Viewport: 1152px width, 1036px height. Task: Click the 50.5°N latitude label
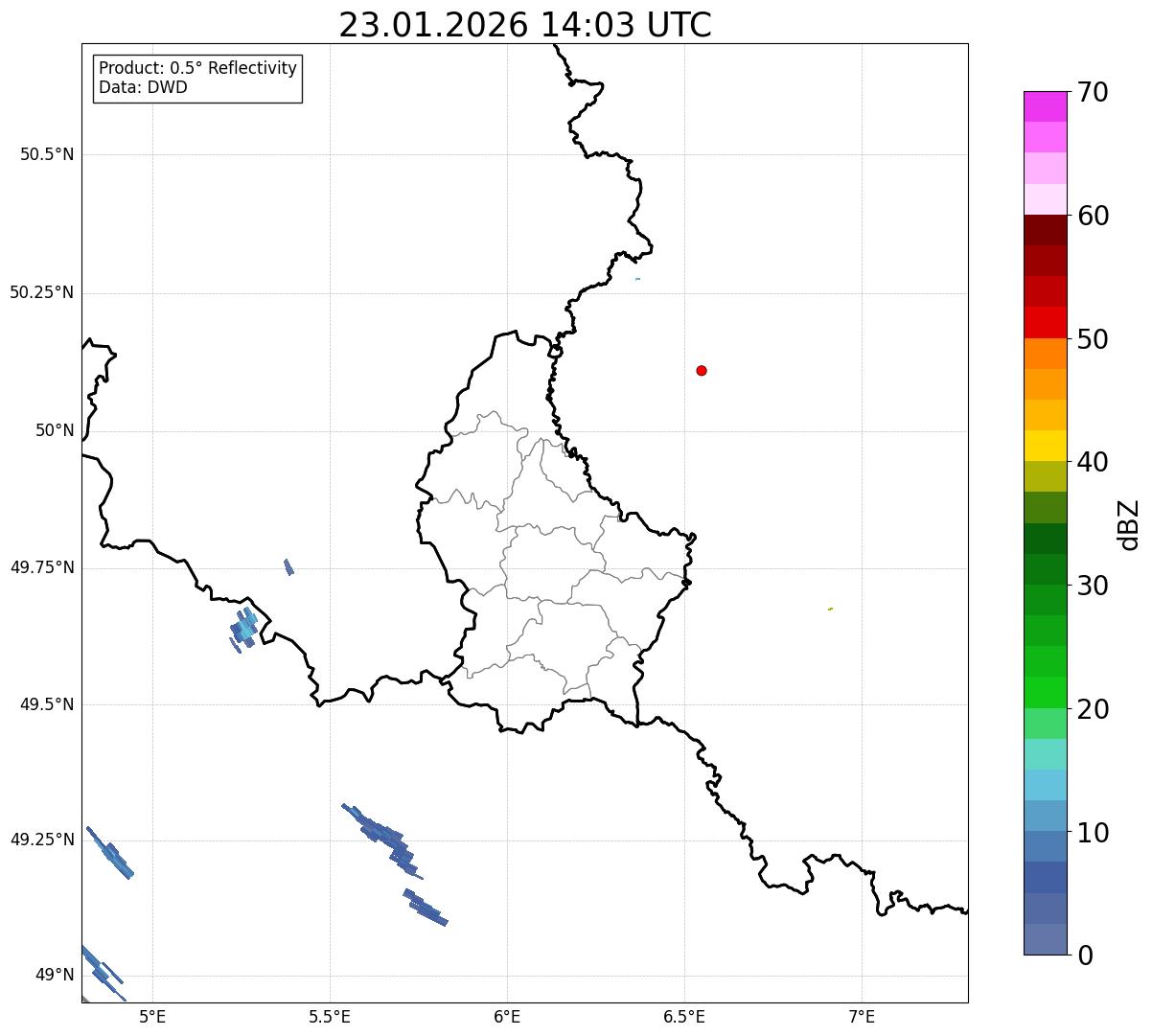(x=47, y=154)
